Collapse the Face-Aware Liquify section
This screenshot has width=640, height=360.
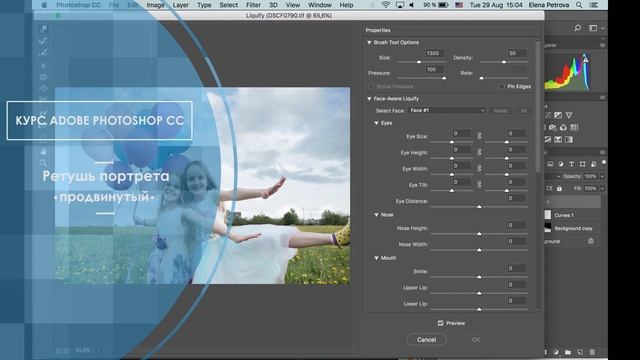(369, 99)
